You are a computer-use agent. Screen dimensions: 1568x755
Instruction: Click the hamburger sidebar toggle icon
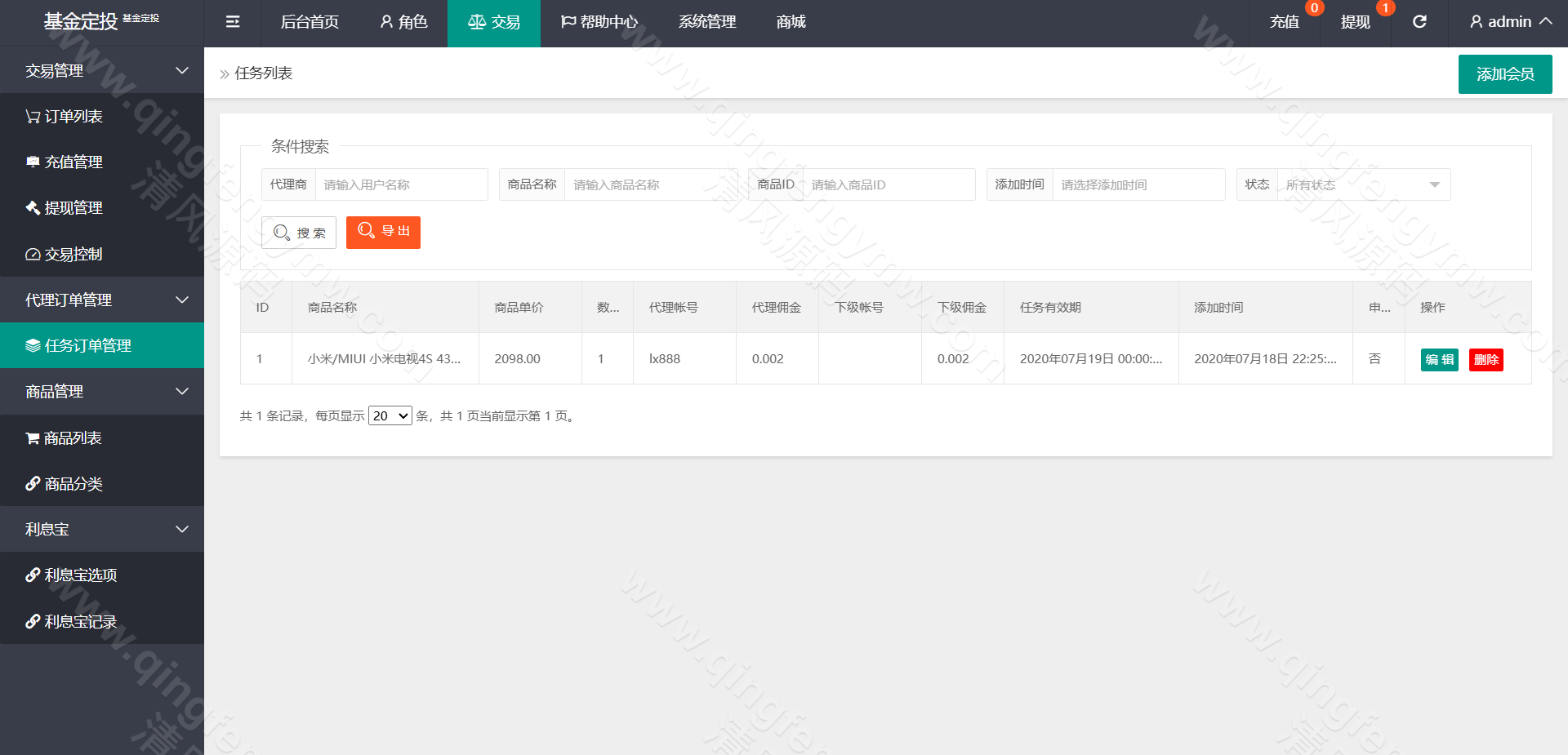(232, 22)
